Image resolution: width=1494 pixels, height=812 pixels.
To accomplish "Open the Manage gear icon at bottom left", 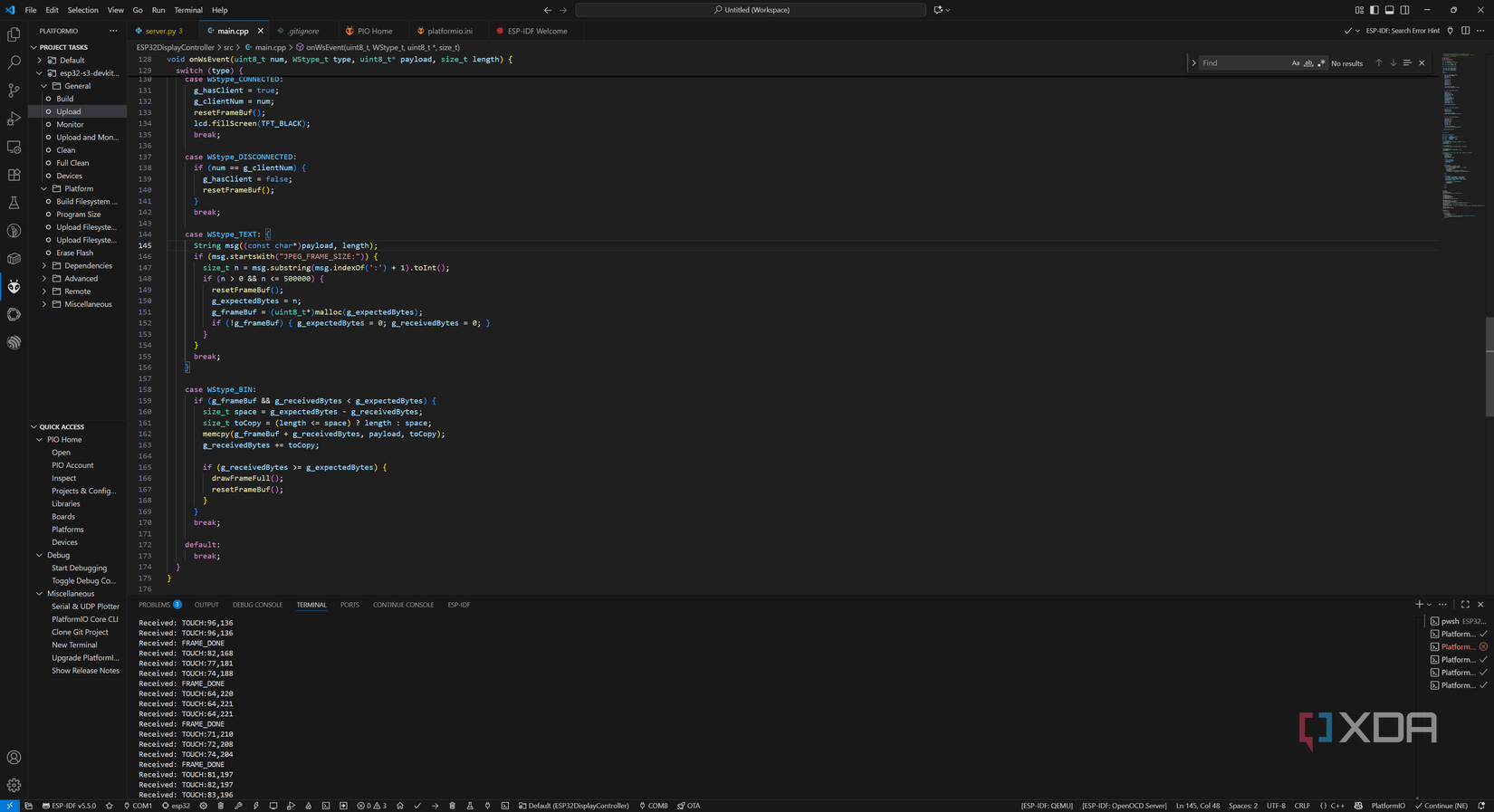I will coord(14,785).
